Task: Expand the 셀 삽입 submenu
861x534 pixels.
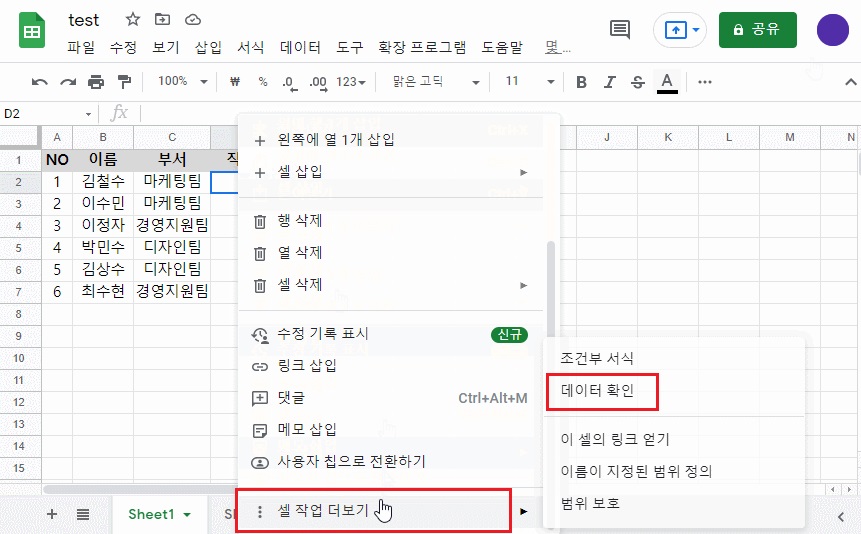Action: point(390,172)
